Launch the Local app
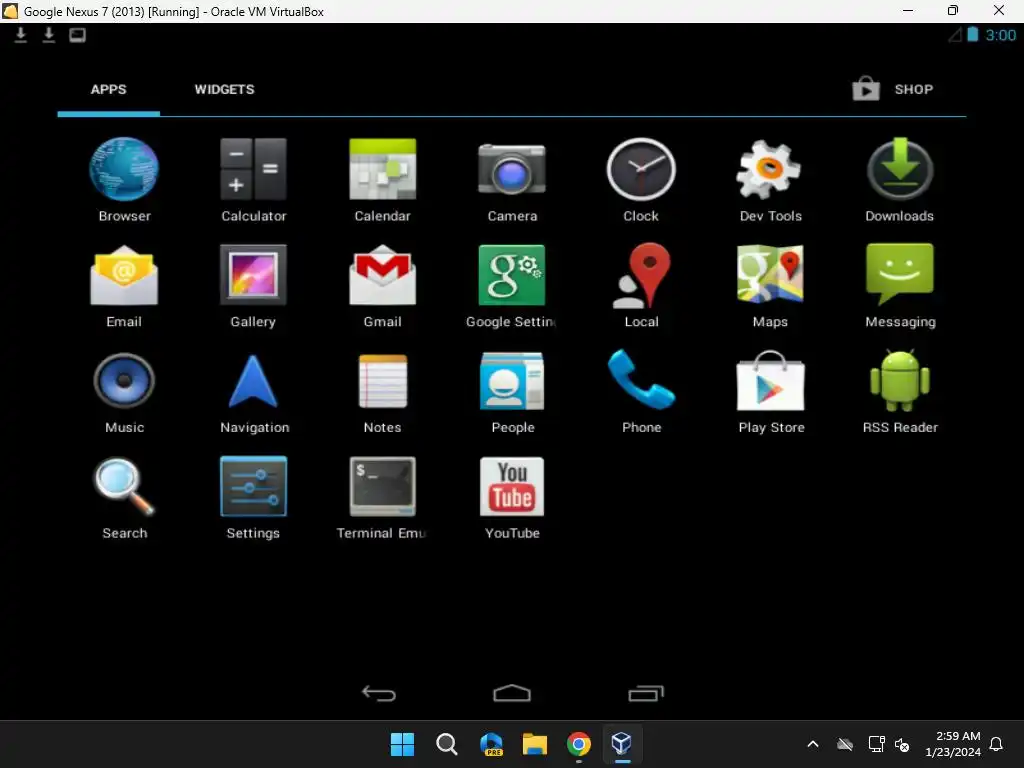This screenshot has width=1024, height=768. pos(641,286)
